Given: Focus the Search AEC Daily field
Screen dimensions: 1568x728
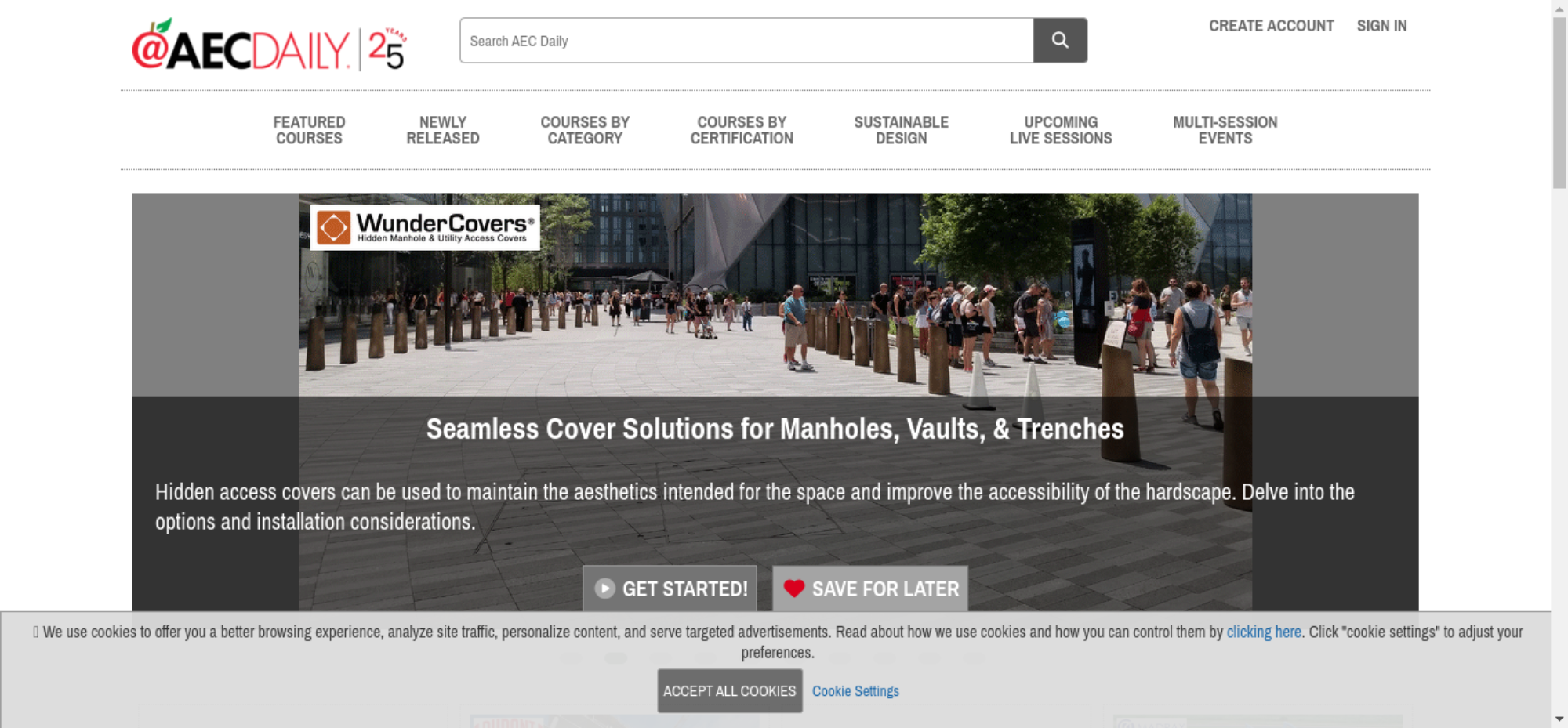Looking at the screenshot, I should [x=746, y=41].
